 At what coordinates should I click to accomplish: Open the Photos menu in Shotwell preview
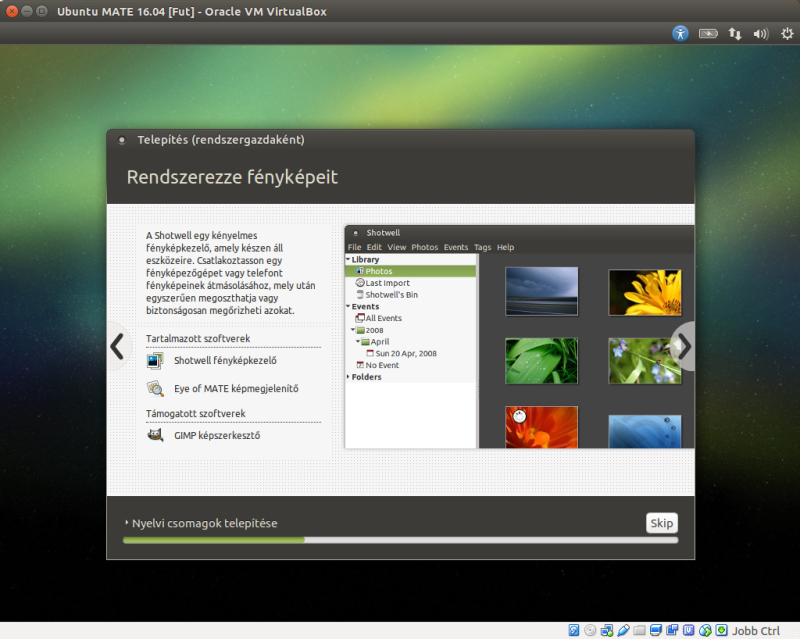(424, 247)
